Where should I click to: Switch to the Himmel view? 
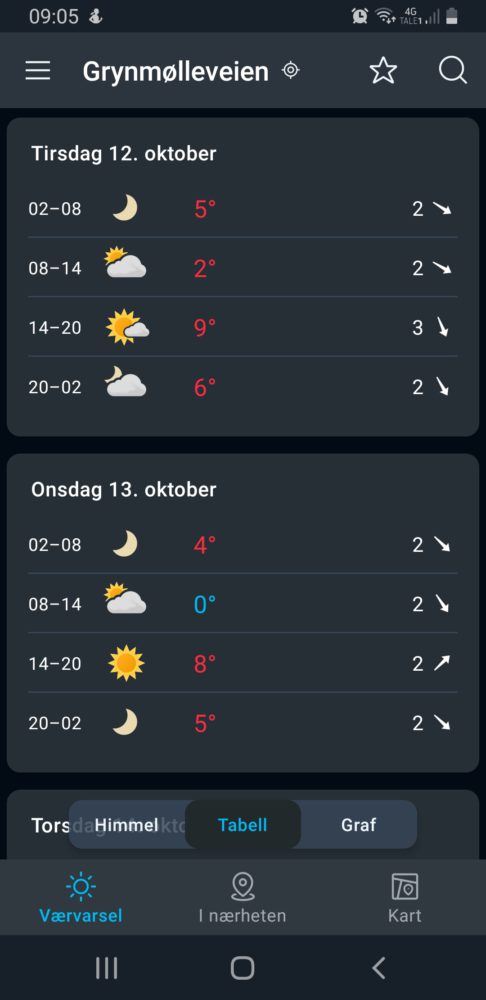[x=126, y=825]
